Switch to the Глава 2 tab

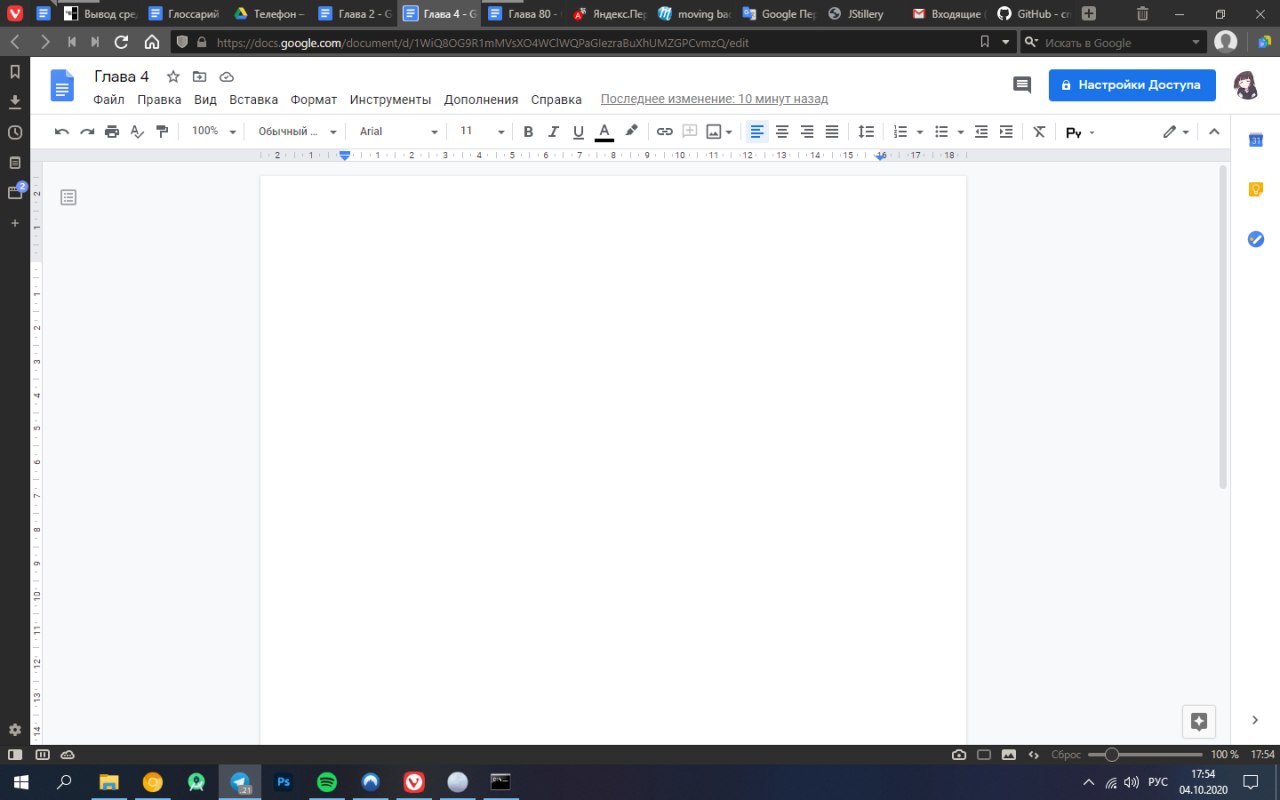pos(355,14)
